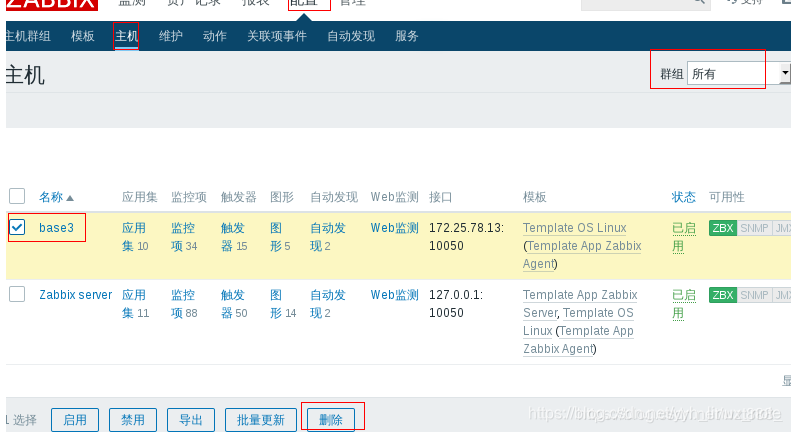
Task: Click the top search input field
Action: tap(645, 4)
